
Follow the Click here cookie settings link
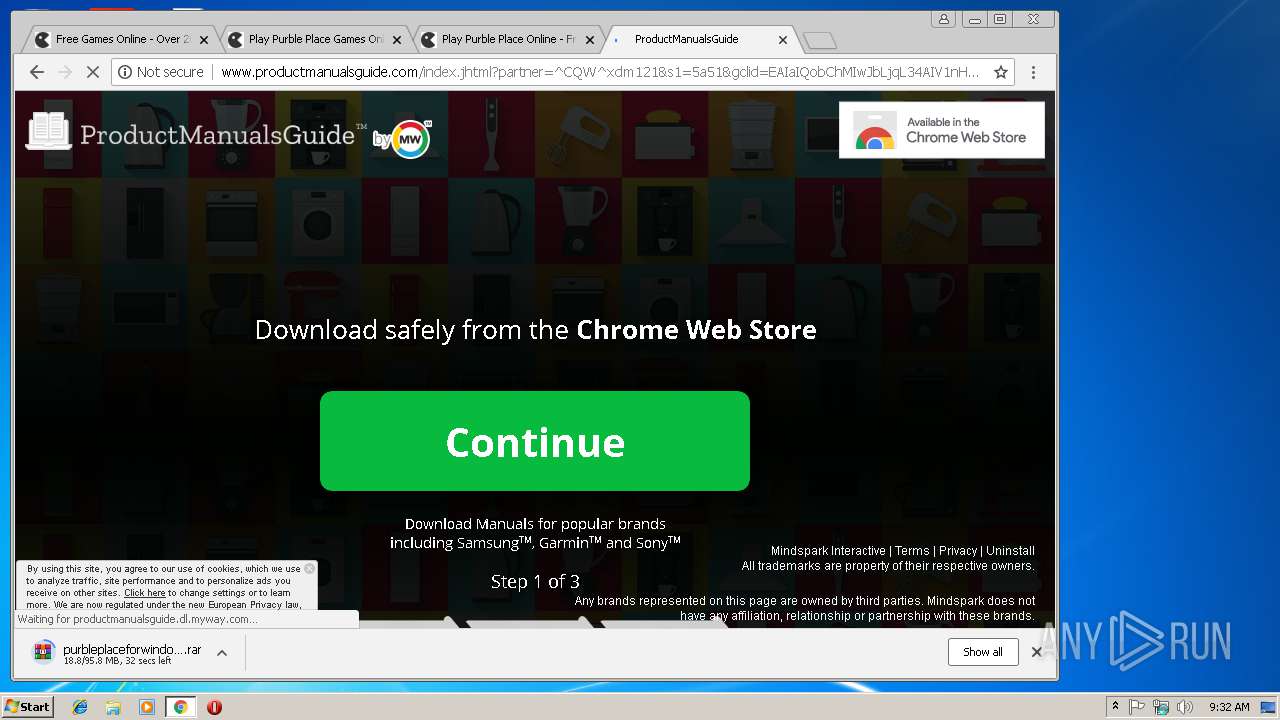tap(145, 593)
